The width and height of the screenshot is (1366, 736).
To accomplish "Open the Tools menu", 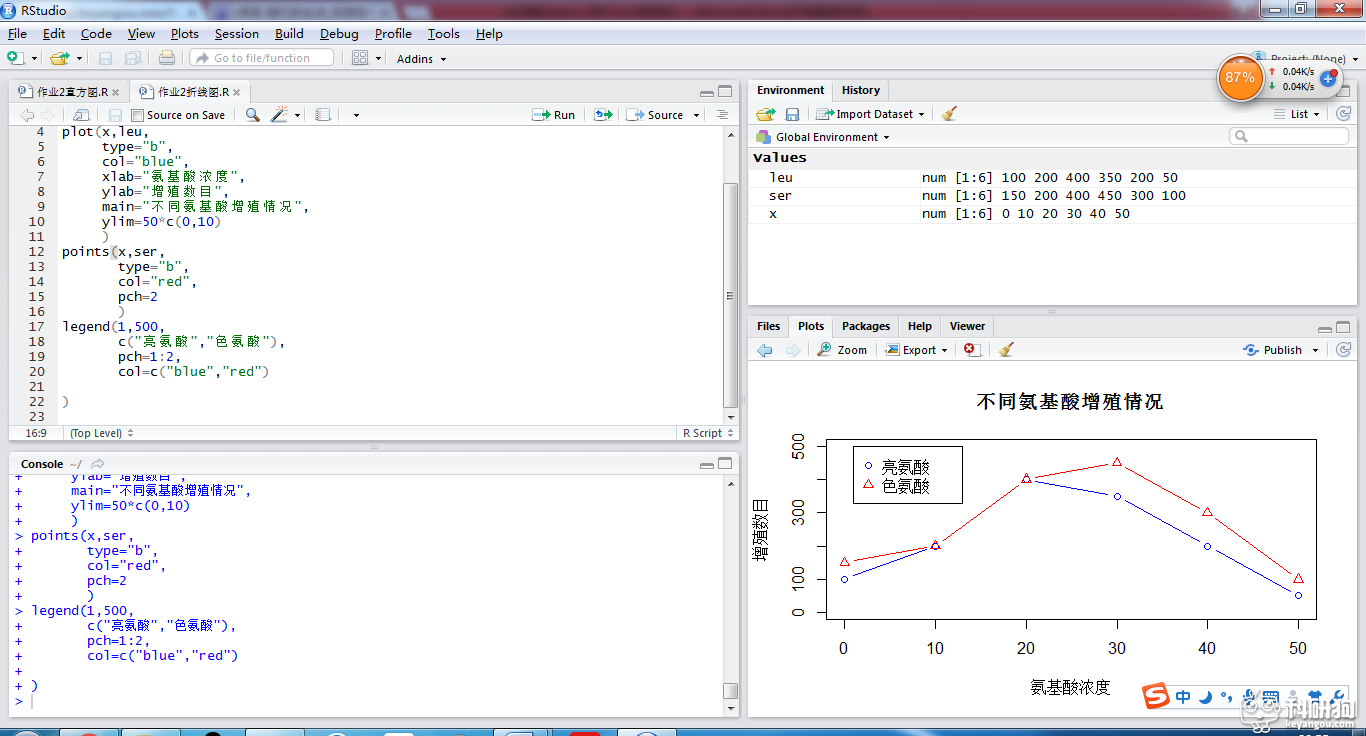I will point(444,33).
